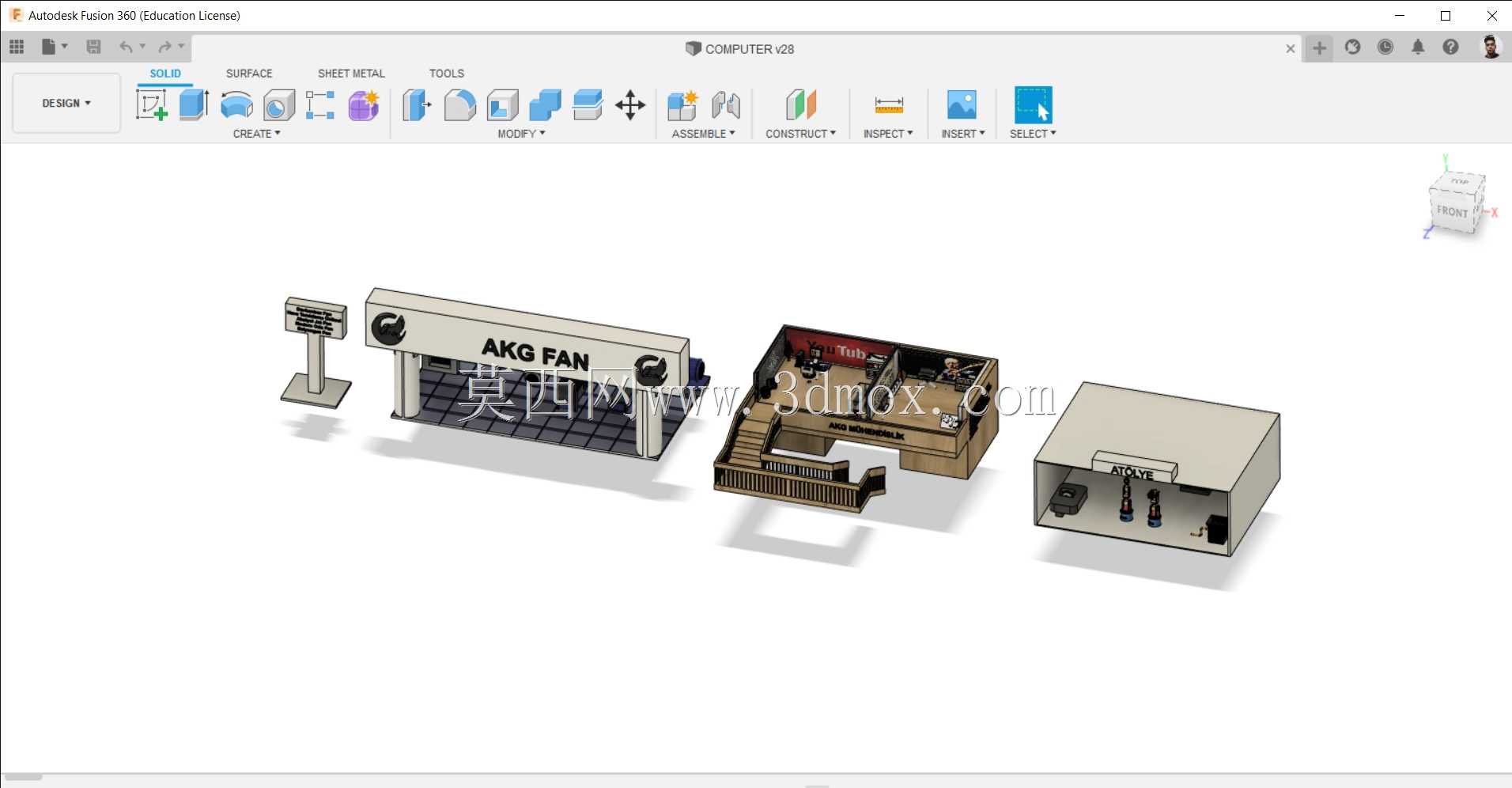Screen dimensions: 1512x788
Task: Select the Press Pull tool
Action: tap(417, 105)
